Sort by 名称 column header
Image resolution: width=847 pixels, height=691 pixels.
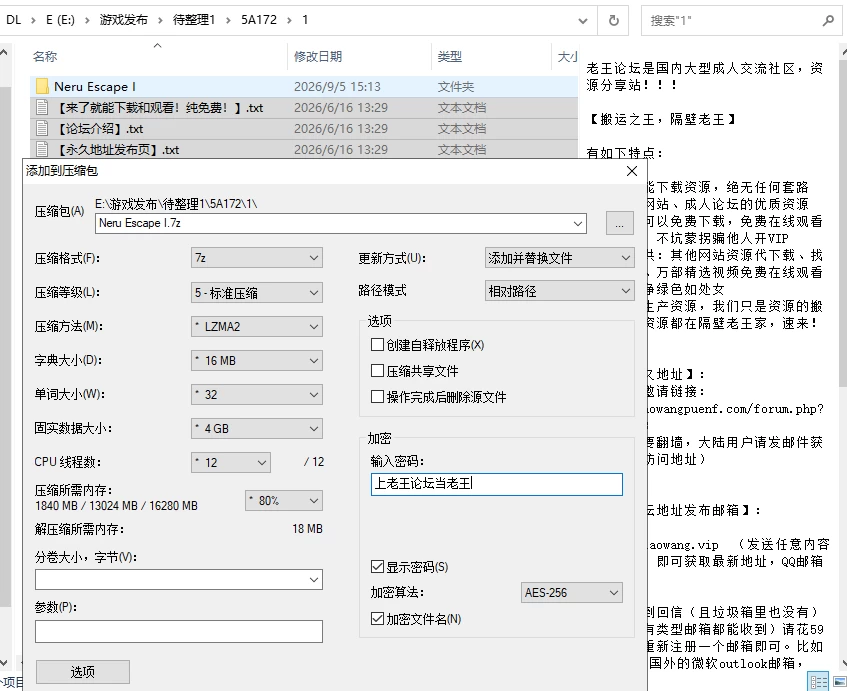coord(45,56)
